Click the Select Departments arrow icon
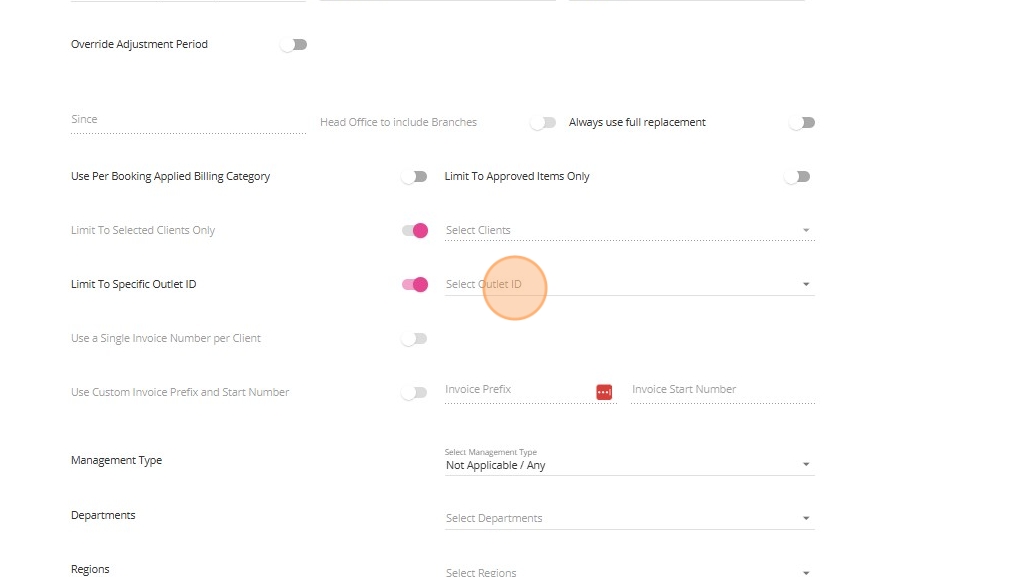 point(806,518)
